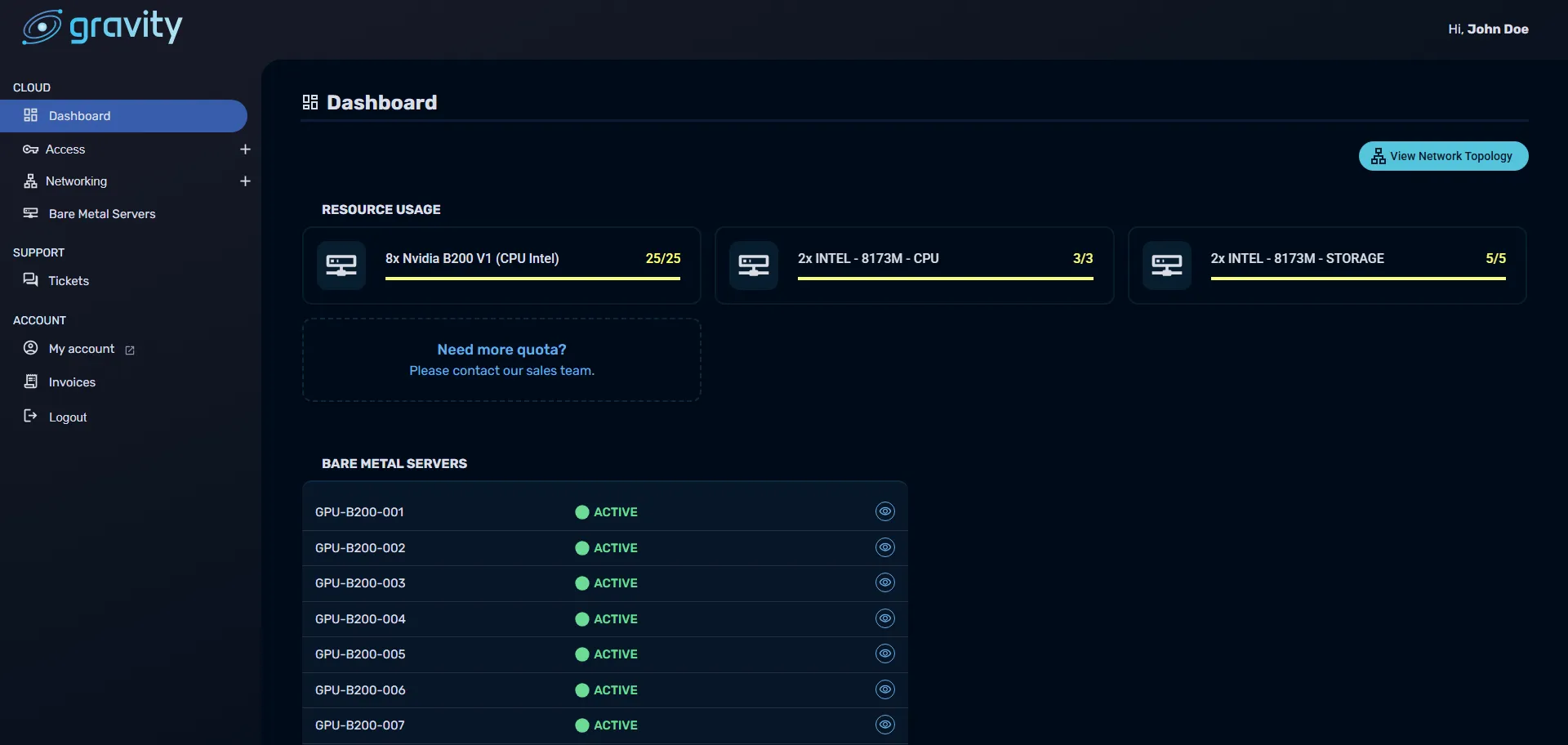
Task: Click the 25/25 quota value
Action: 663,259
